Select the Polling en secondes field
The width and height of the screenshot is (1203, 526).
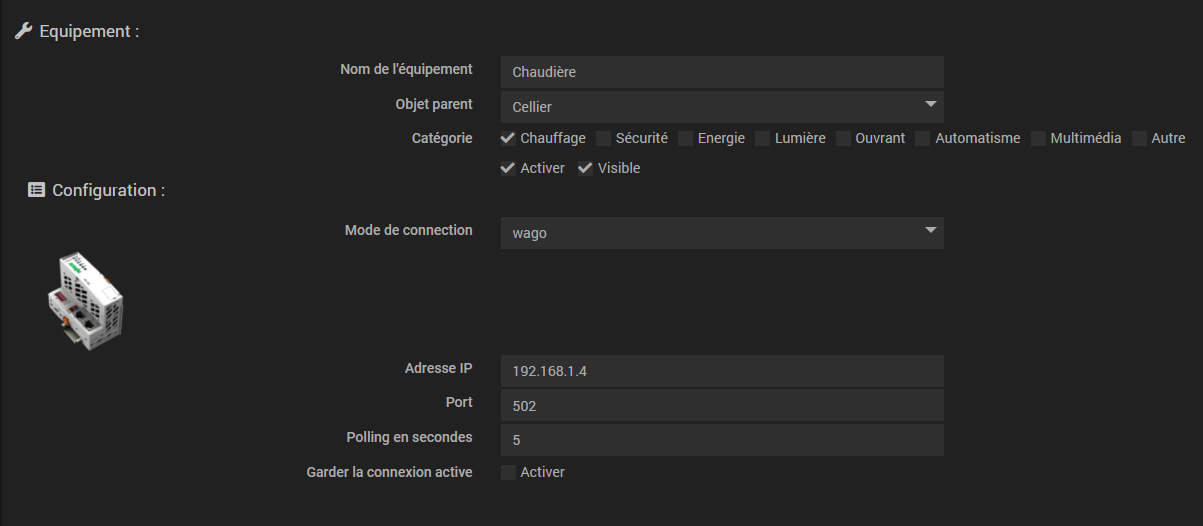point(721,439)
